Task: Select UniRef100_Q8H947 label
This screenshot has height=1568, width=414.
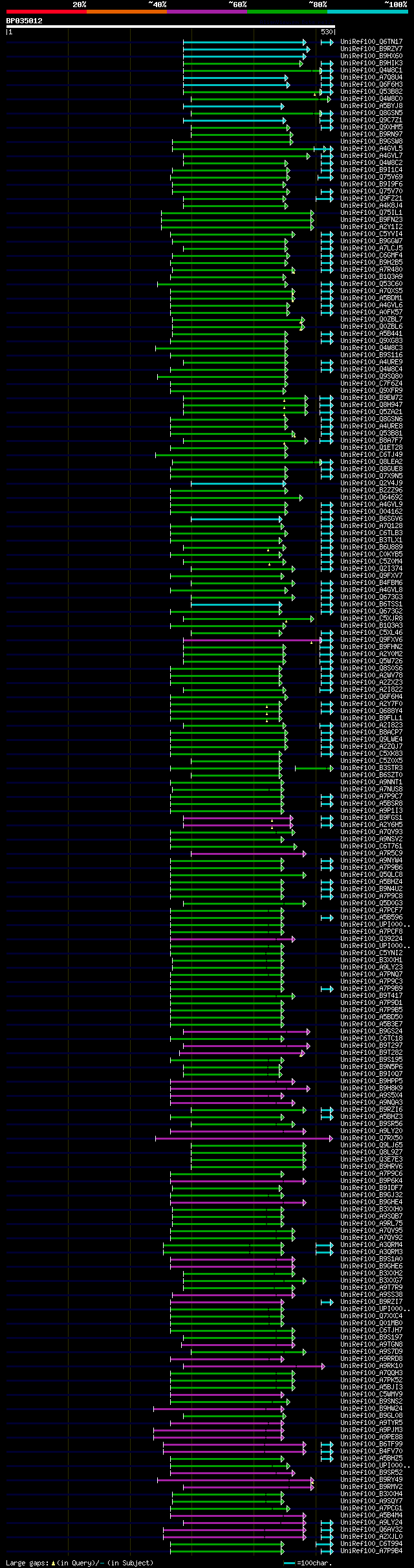Action: click(371, 405)
